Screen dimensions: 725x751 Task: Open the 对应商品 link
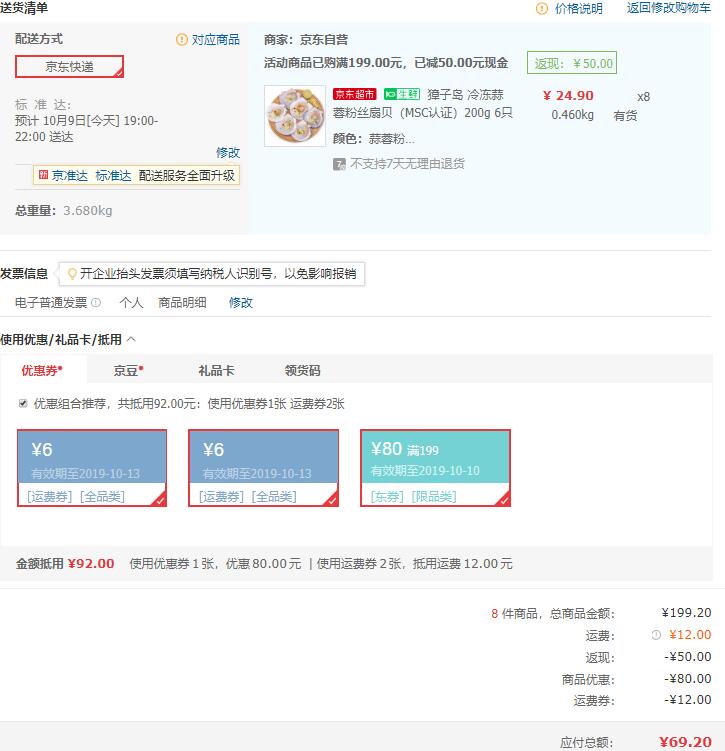tap(215, 40)
